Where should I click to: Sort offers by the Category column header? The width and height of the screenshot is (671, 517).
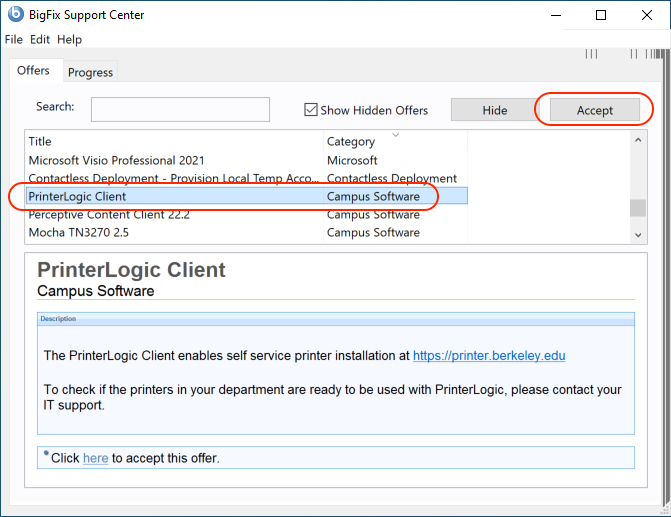pos(351,141)
